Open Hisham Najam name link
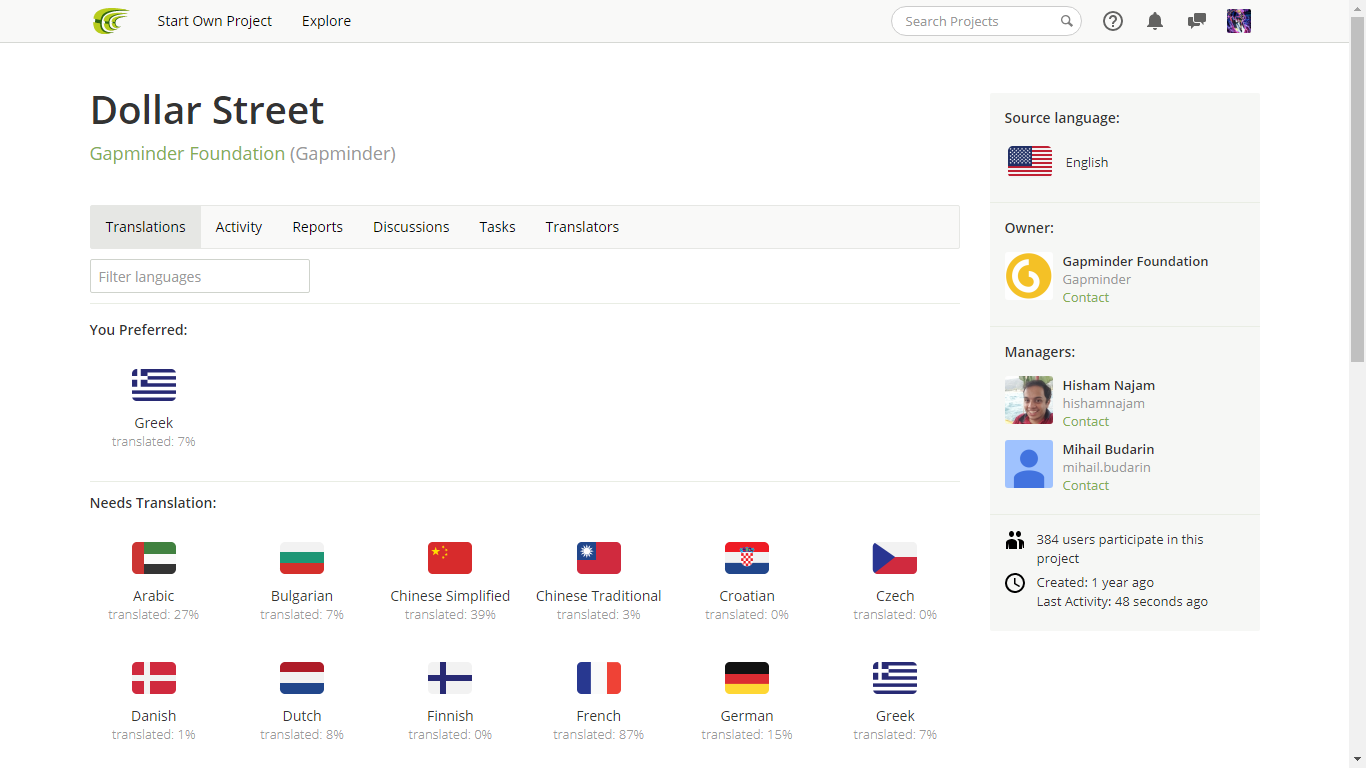The width and height of the screenshot is (1366, 768). (1109, 385)
